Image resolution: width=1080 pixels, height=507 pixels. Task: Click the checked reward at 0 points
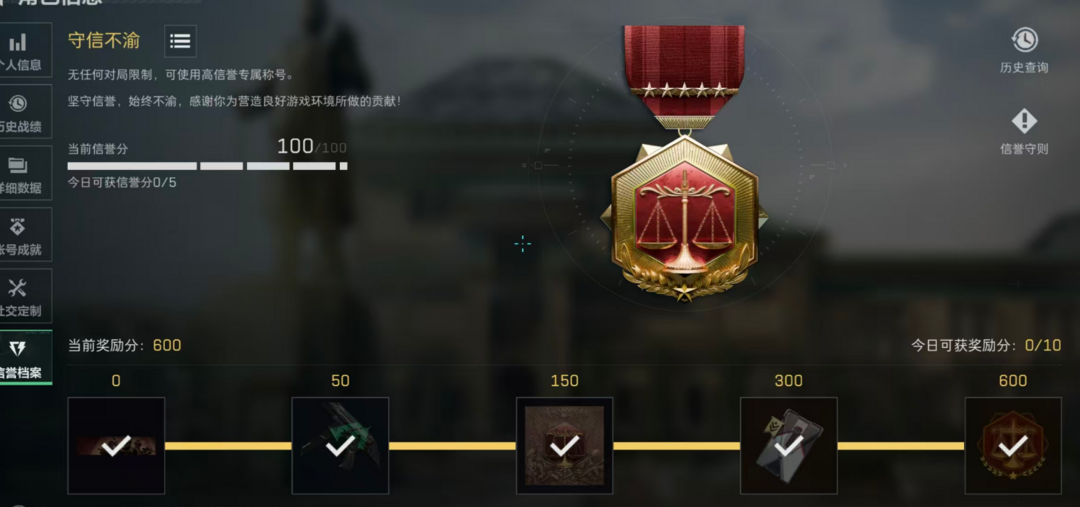116,446
